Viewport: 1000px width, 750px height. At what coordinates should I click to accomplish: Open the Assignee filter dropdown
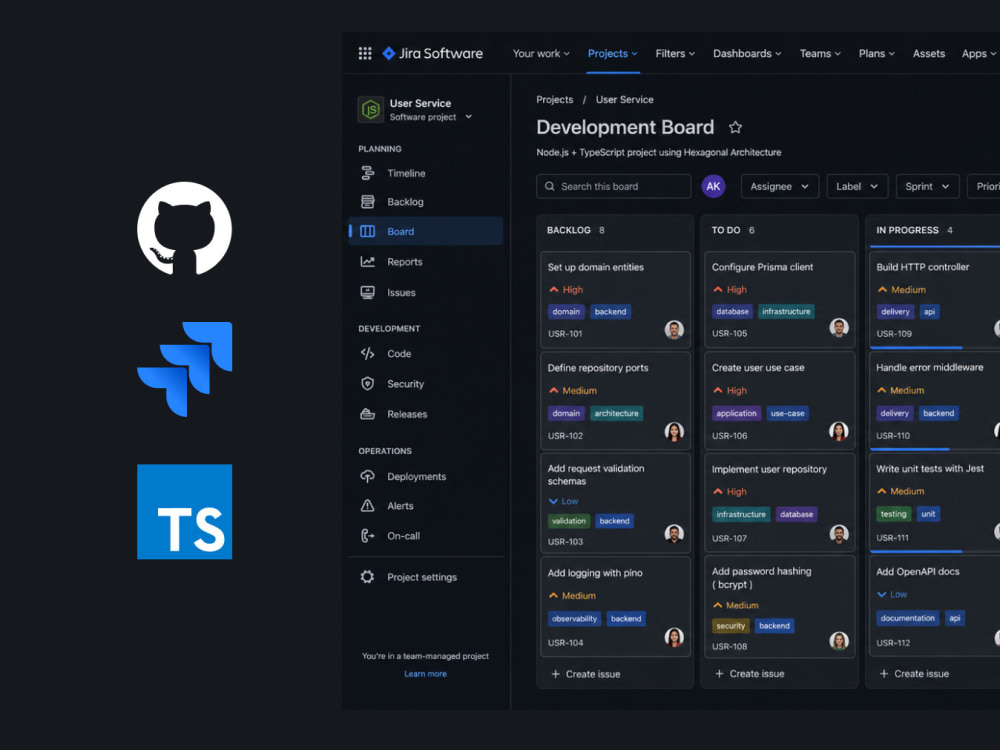tap(779, 186)
